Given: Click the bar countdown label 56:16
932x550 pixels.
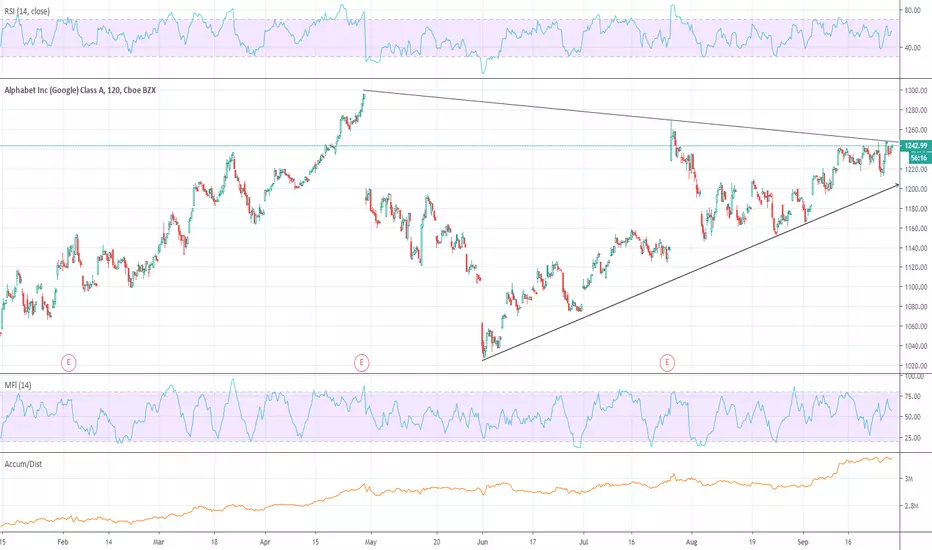Looking at the screenshot, I should [x=919, y=158].
